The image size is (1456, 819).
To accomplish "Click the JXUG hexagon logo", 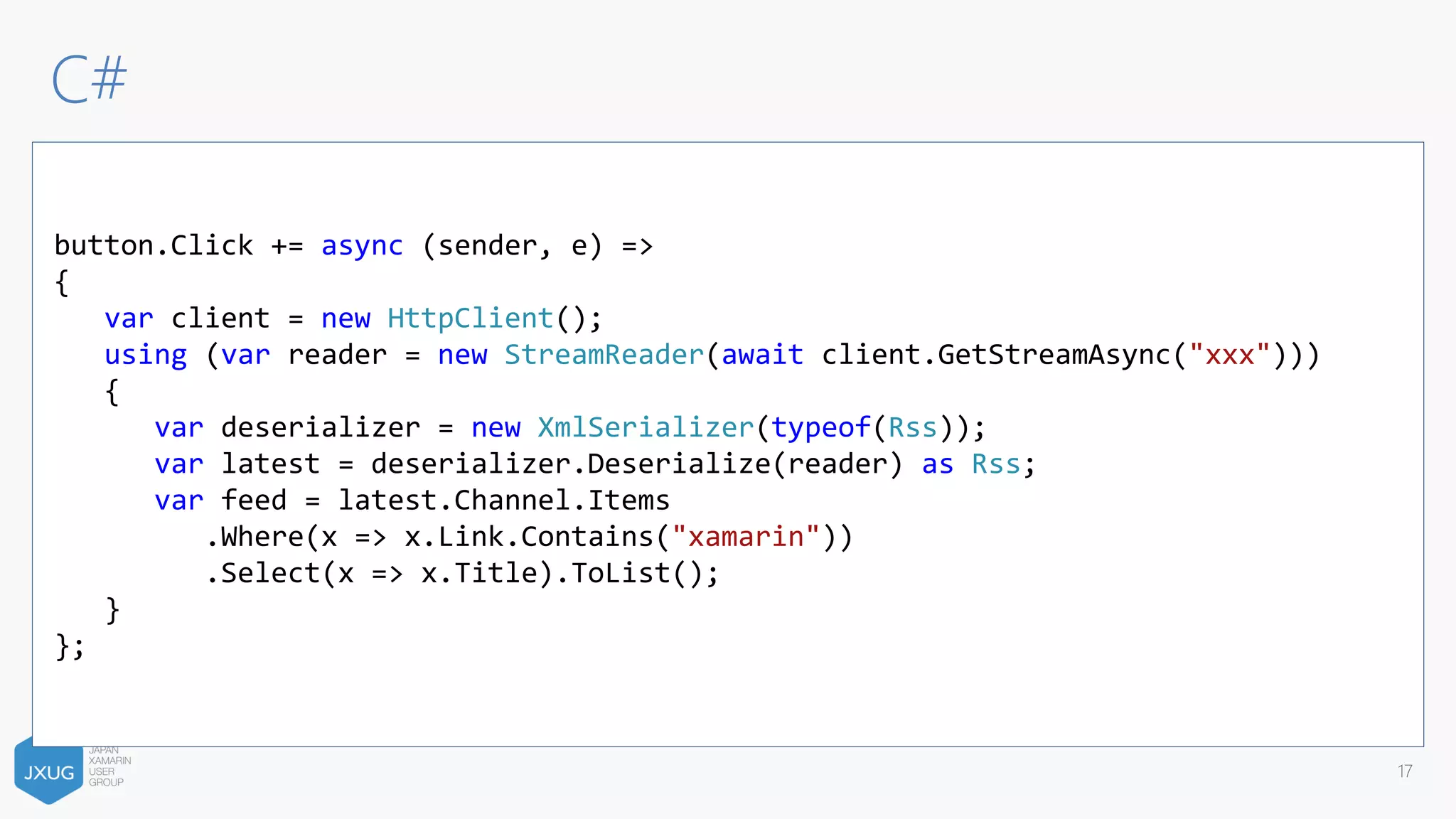I will tap(48, 771).
